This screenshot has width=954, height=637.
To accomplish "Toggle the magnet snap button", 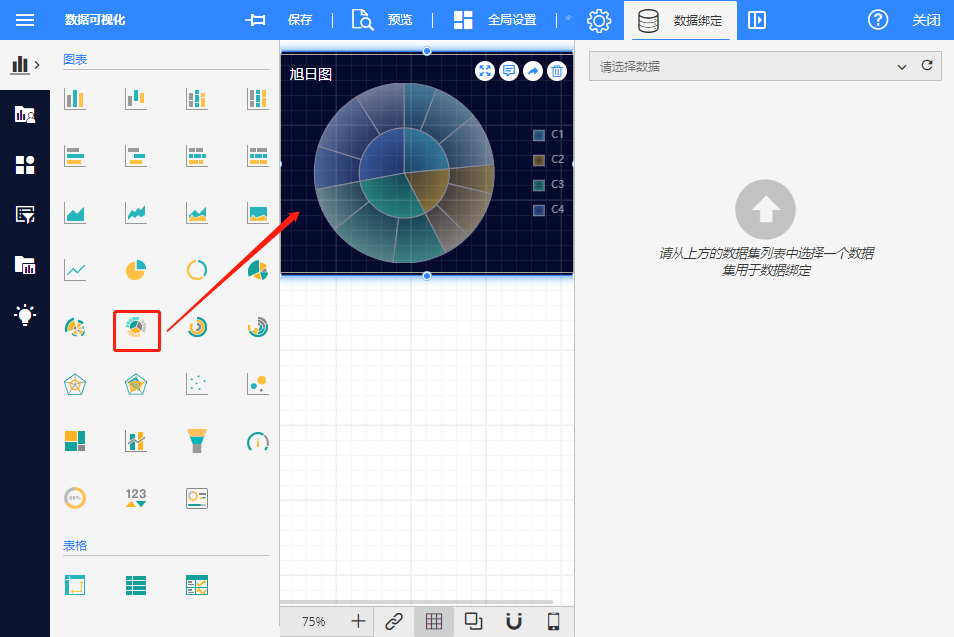I will click(514, 622).
